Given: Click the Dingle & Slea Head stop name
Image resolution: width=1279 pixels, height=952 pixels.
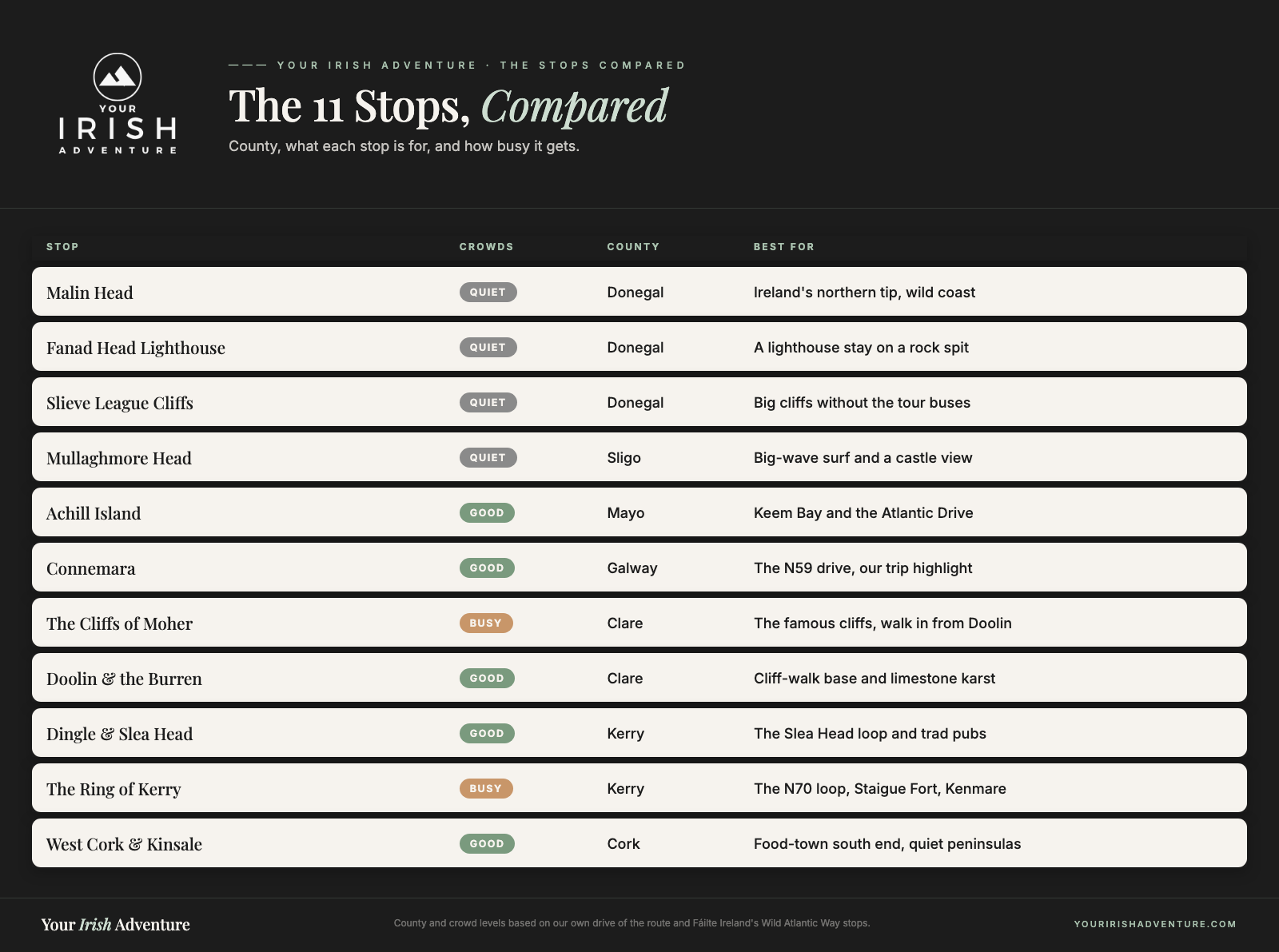Looking at the screenshot, I should tap(119, 734).
